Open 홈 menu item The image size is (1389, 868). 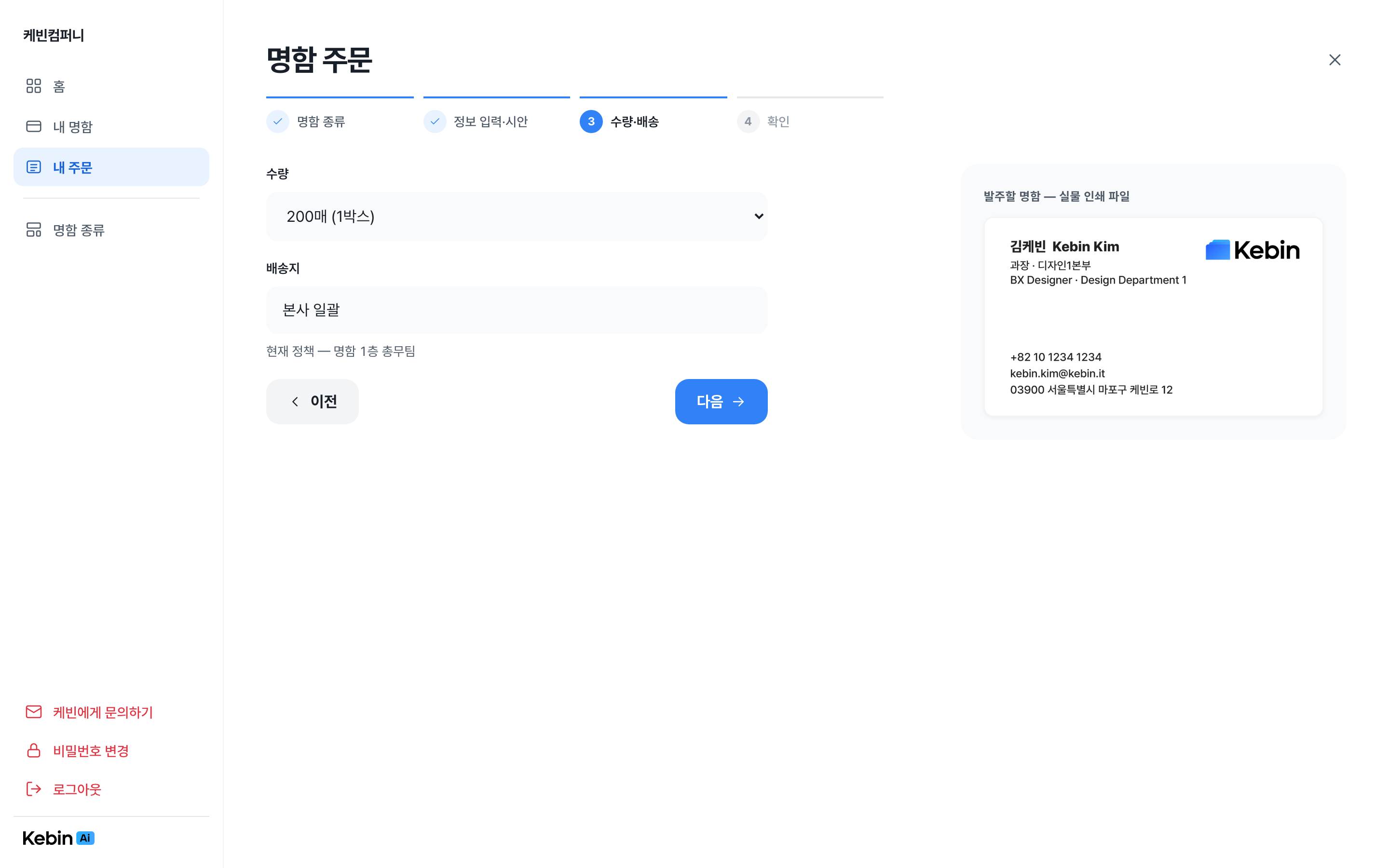point(111,86)
